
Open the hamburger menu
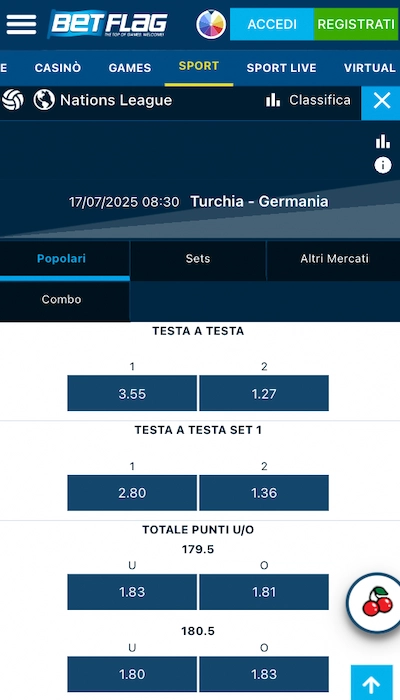pos(21,24)
